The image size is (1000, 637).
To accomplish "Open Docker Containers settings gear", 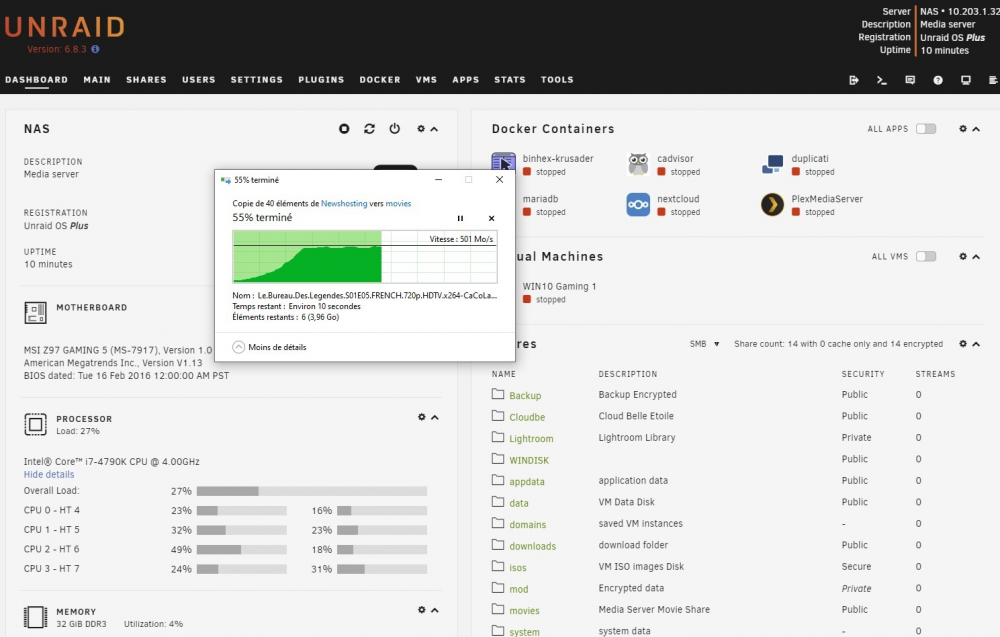I will click(x=963, y=129).
